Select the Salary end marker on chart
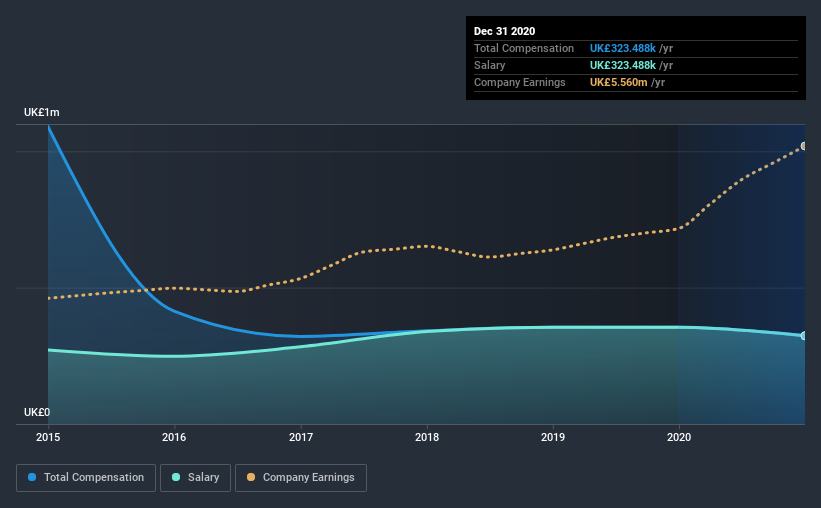This screenshot has width=821, height=508. pyautogui.click(x=804, y=336)
